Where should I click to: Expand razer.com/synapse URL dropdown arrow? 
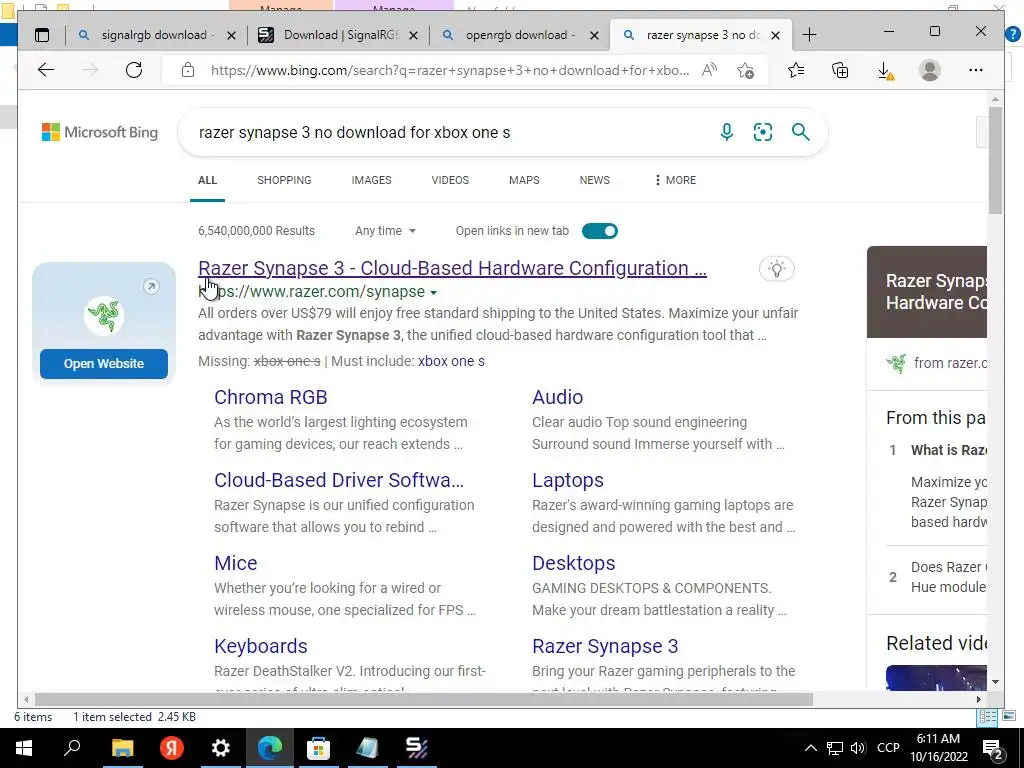coord(434,293)
